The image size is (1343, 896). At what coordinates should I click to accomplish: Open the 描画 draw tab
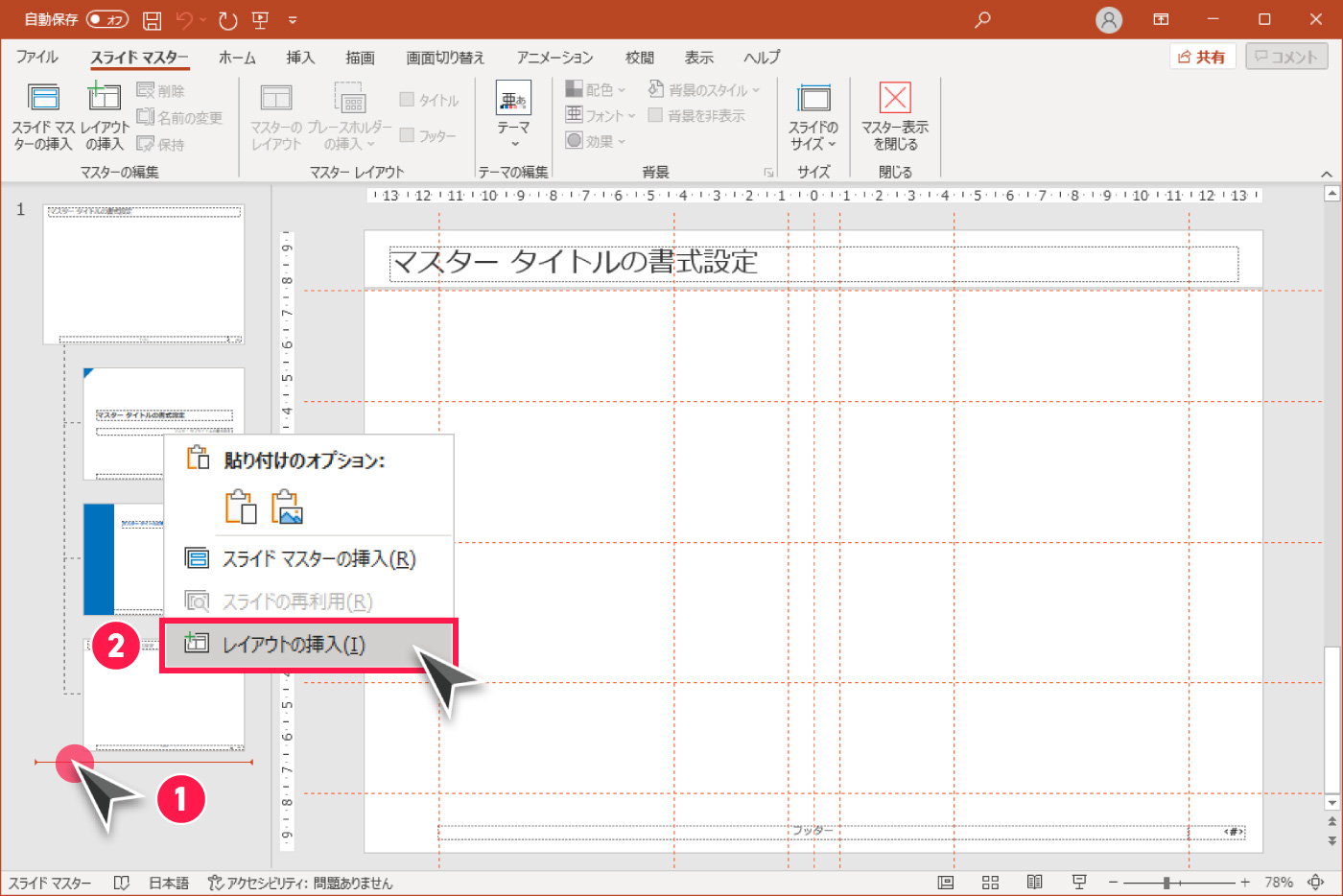point(360,58)
